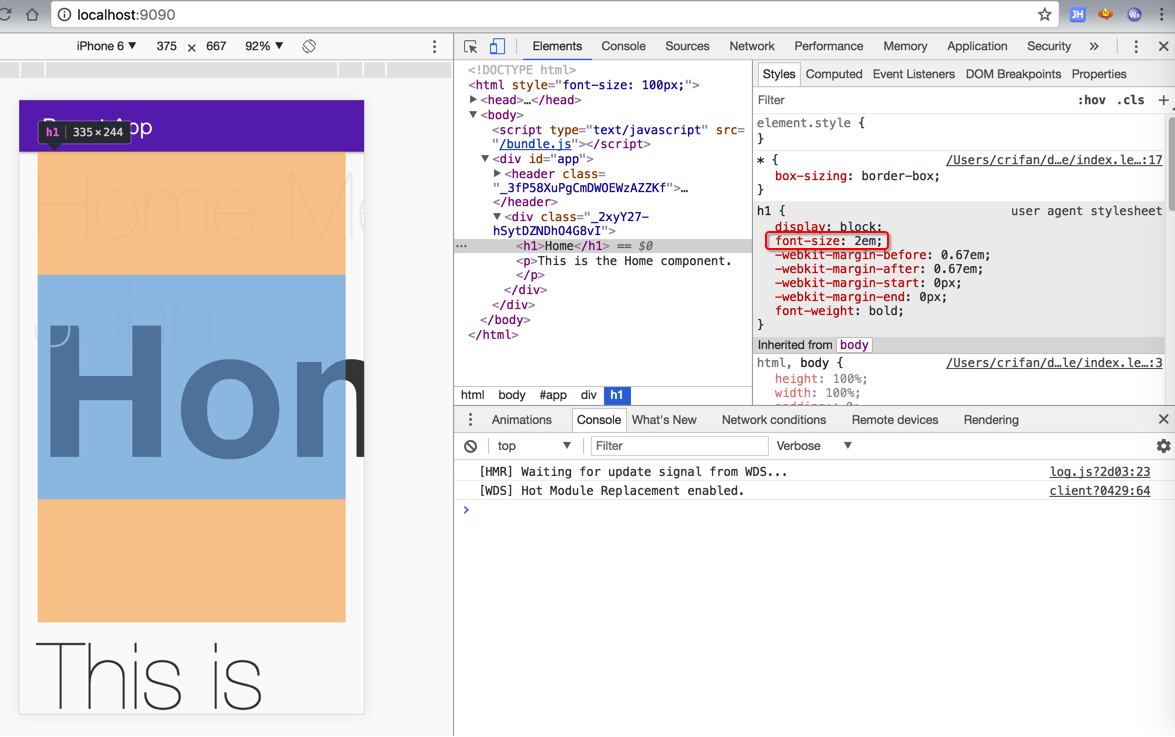Open the What's New drawer tab
This screenshot has height=737, width=1175.
(x=664, y=419)
